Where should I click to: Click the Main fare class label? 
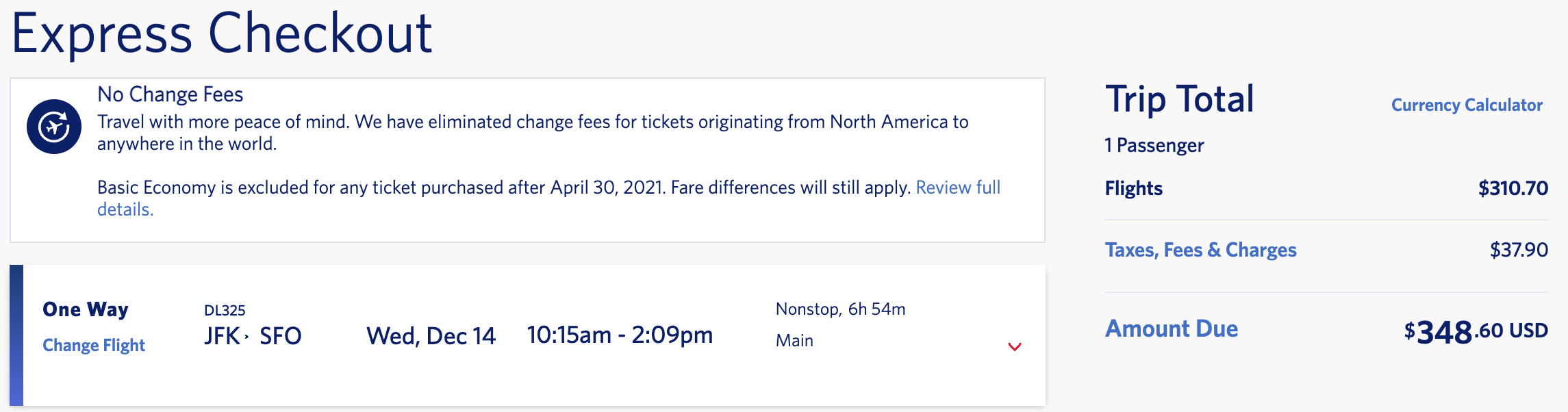coord(794,341)
